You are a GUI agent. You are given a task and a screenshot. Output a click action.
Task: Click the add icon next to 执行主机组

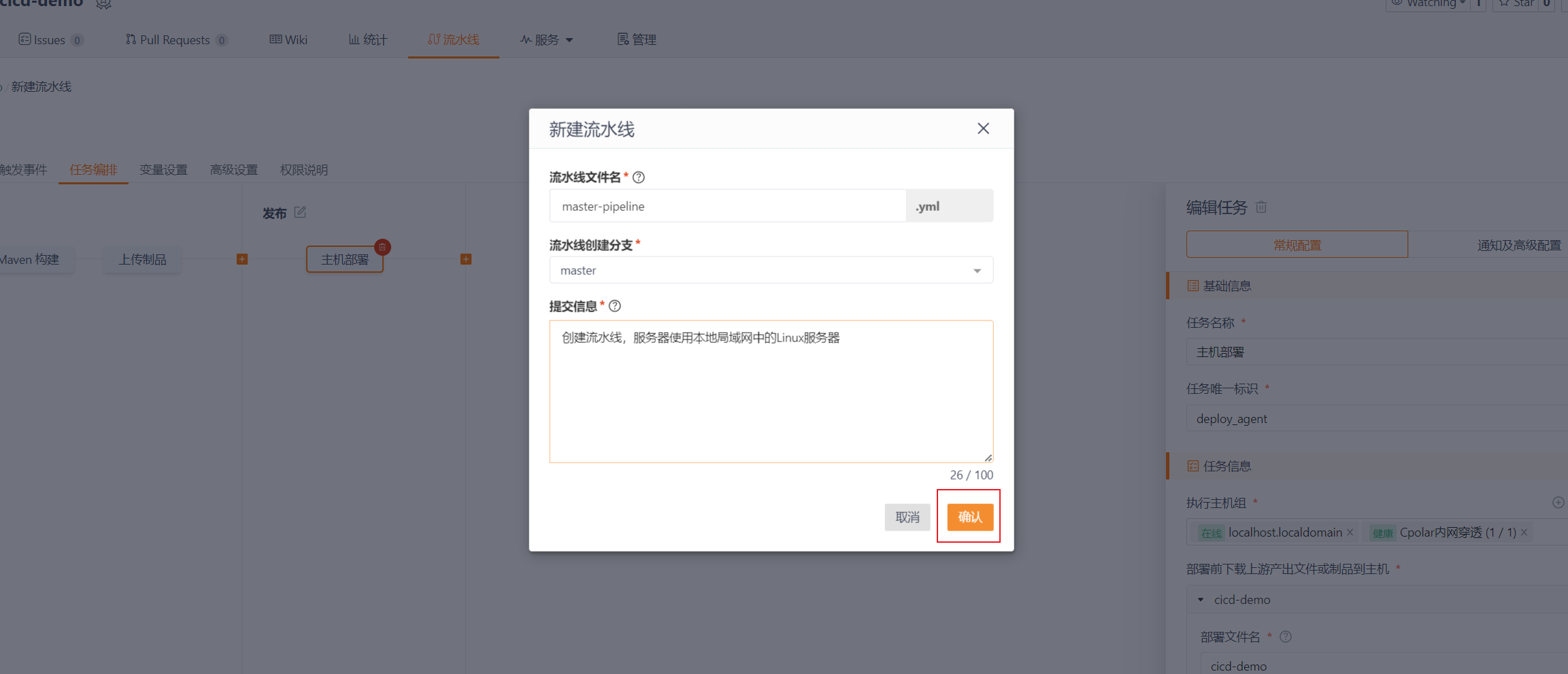1558,503
